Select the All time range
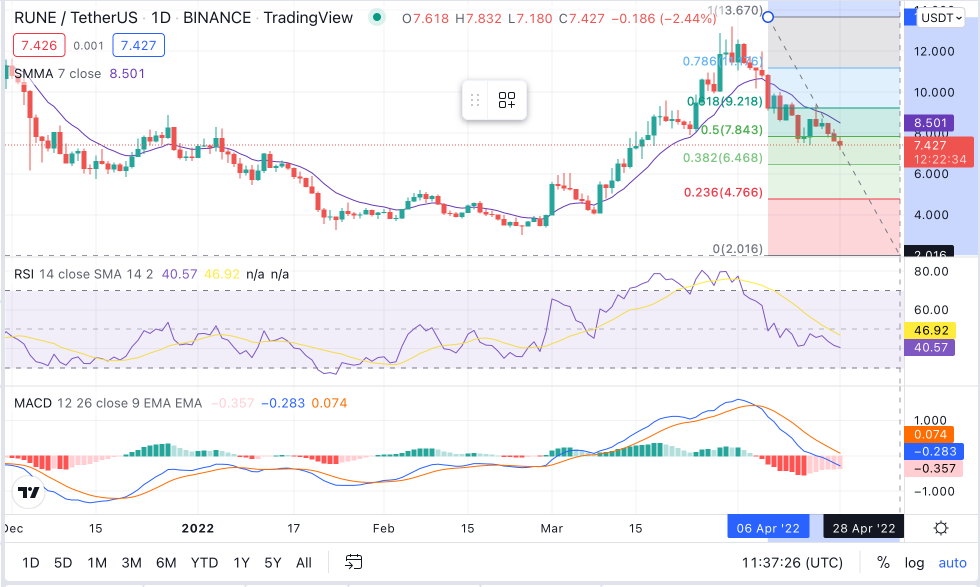Viewport: 980px width, 587px height. coord(304,563)
